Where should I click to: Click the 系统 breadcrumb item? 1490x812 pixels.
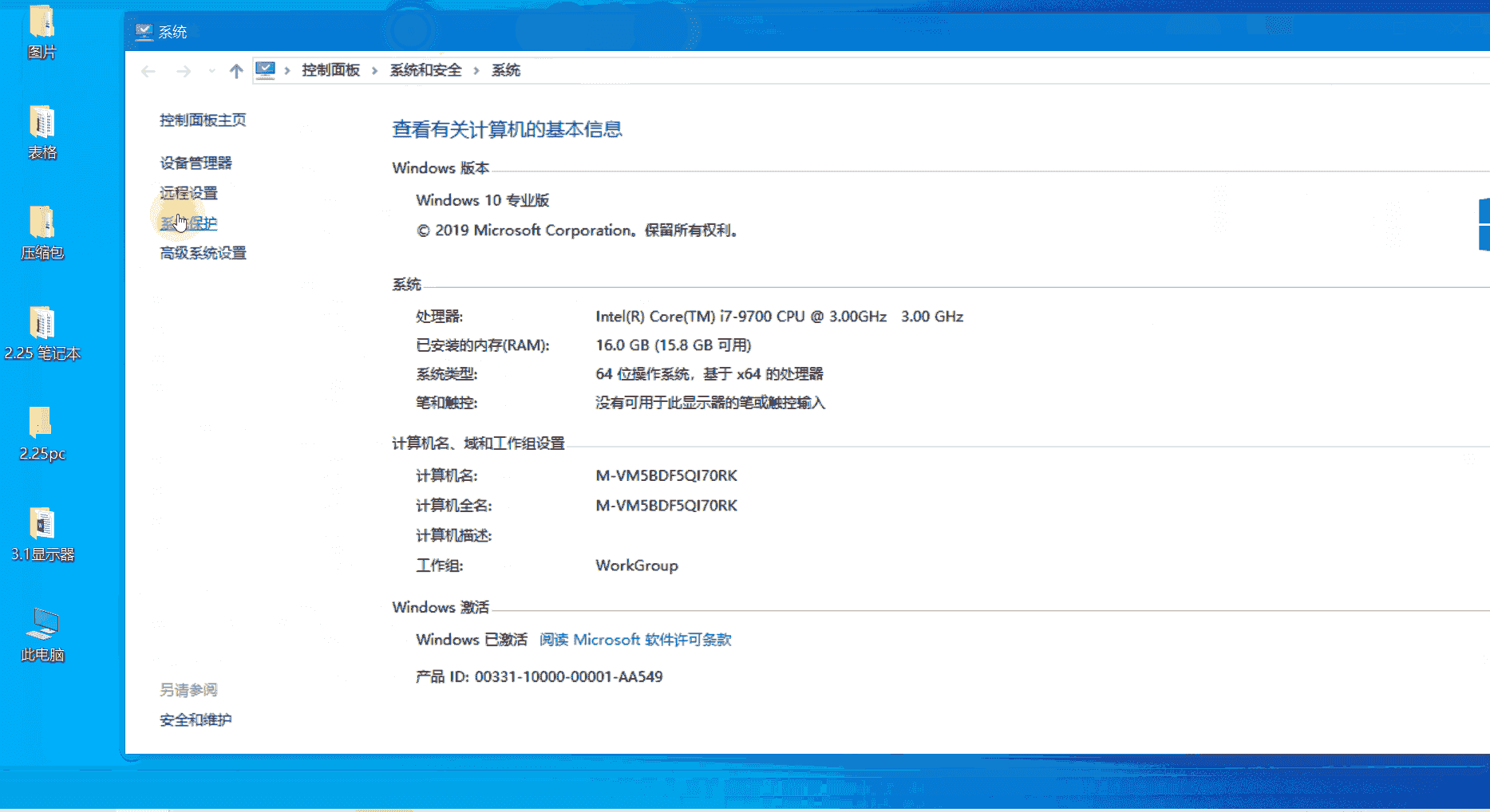(506, 70)
